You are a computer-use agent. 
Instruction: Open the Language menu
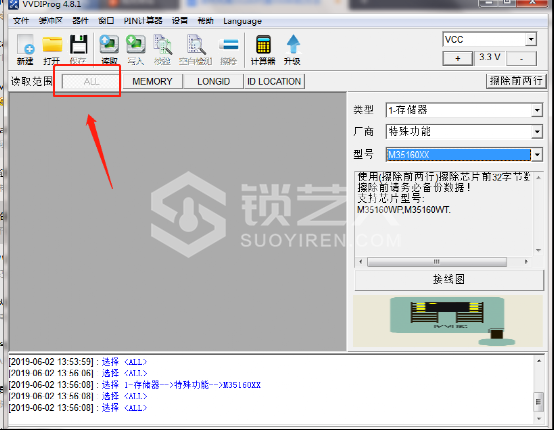pos(242,21)
